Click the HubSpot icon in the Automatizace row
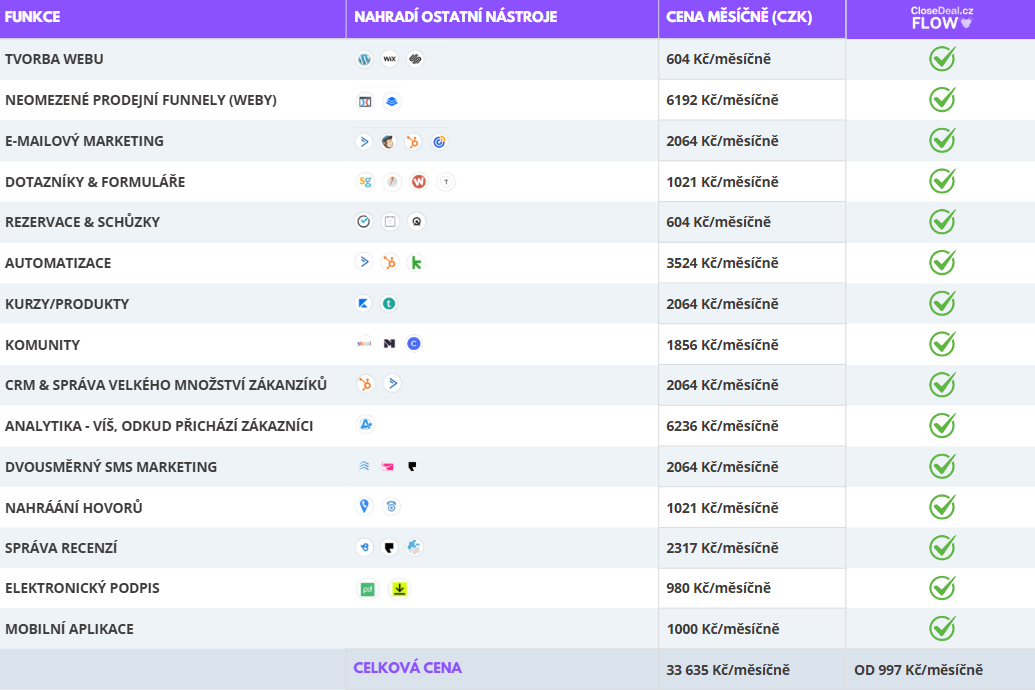Screen dimensions: 1035x690 click(x=390, y=263)
